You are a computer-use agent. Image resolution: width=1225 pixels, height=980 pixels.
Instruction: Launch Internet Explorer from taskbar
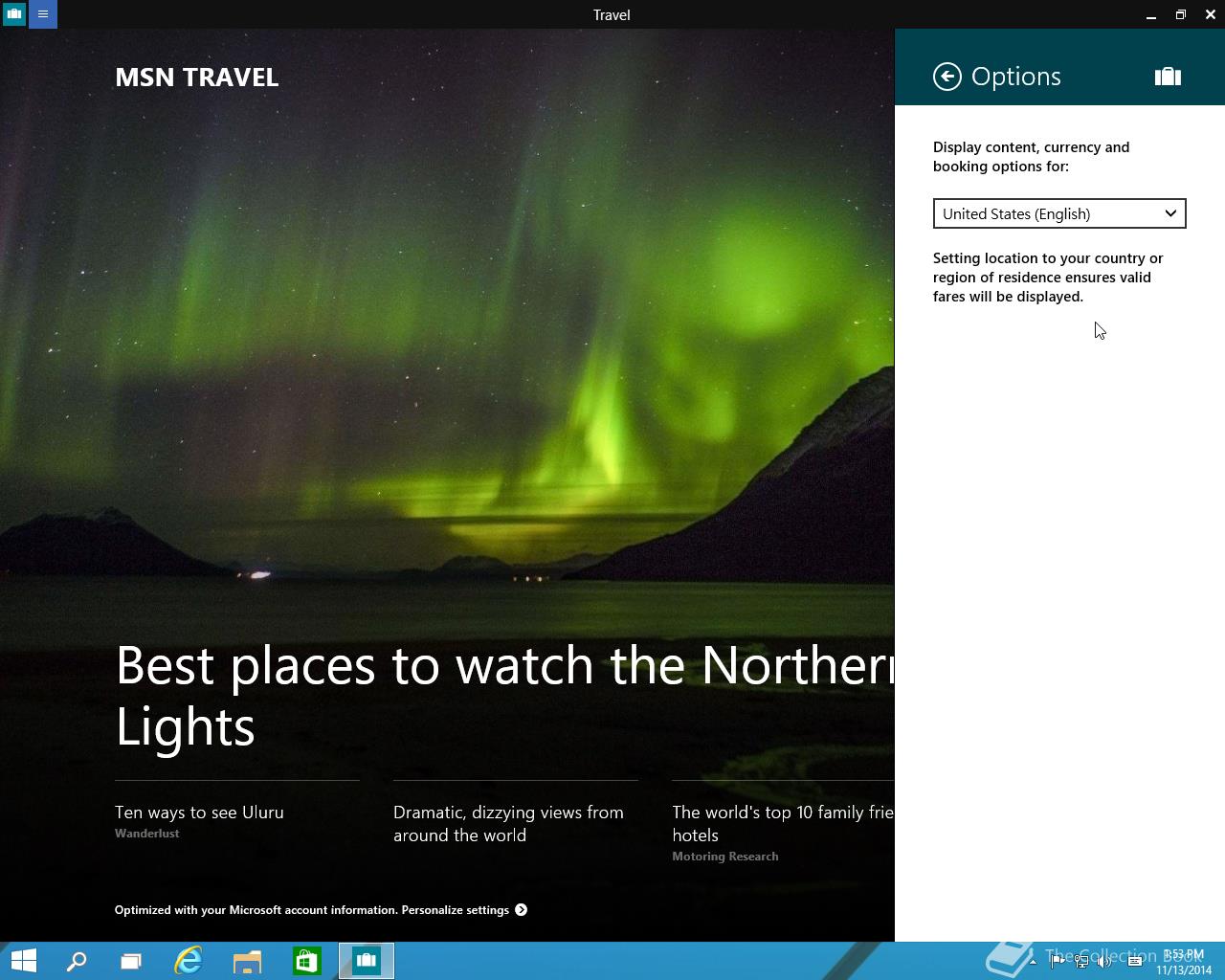[189, 961]
